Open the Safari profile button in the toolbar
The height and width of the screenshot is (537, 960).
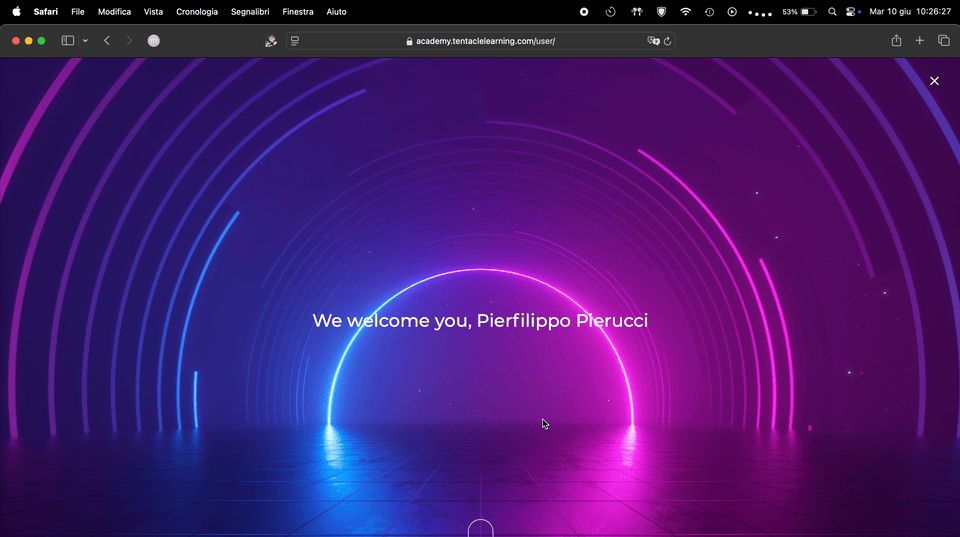click(154, 41)
